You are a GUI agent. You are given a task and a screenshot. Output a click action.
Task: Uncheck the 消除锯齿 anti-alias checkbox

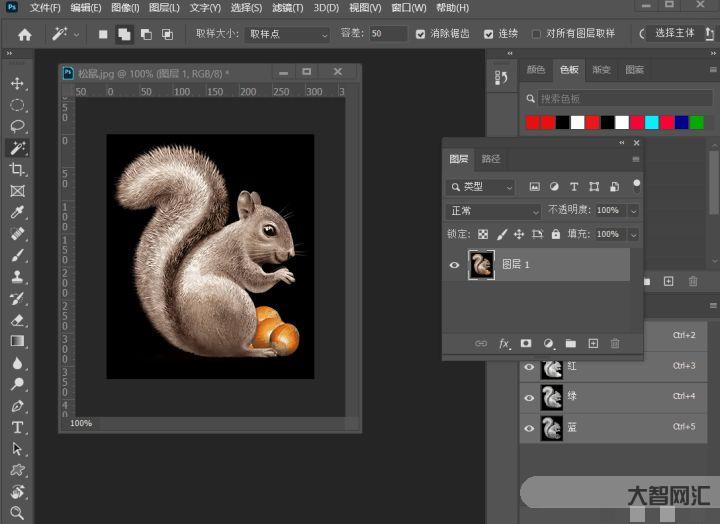click(x=421, y=34)
